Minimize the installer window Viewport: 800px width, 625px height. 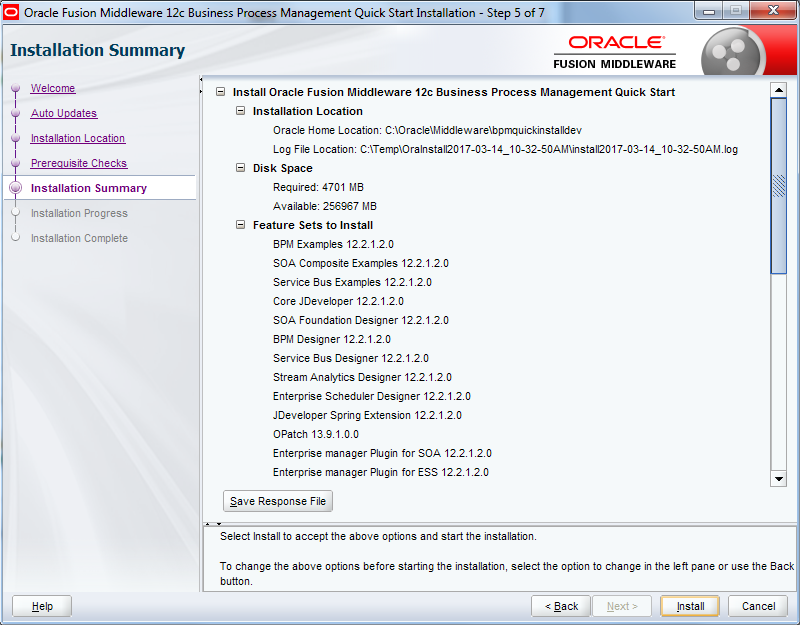point(709,11)
